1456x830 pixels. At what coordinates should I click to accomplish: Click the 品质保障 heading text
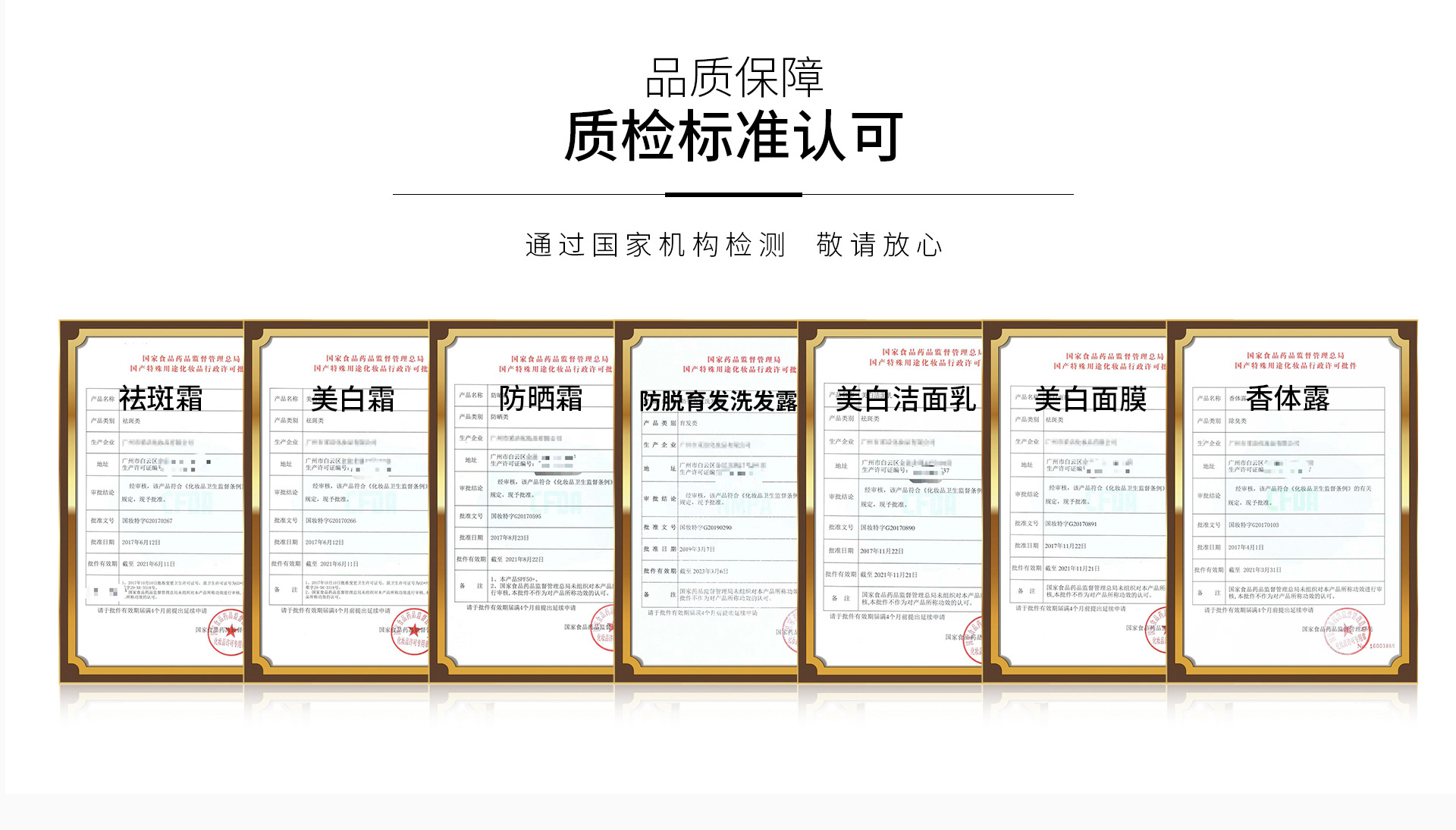click(733, 78)
